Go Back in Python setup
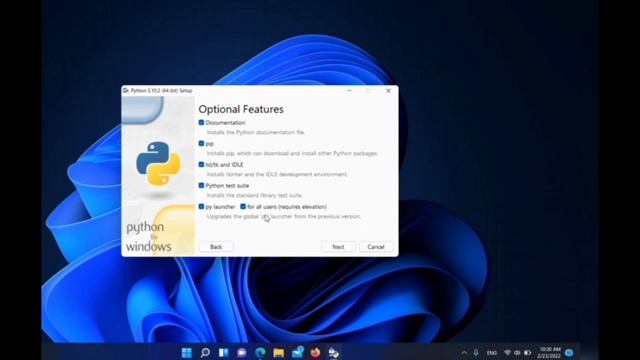This screenshot has width=640, height=360. pos(216,247)
